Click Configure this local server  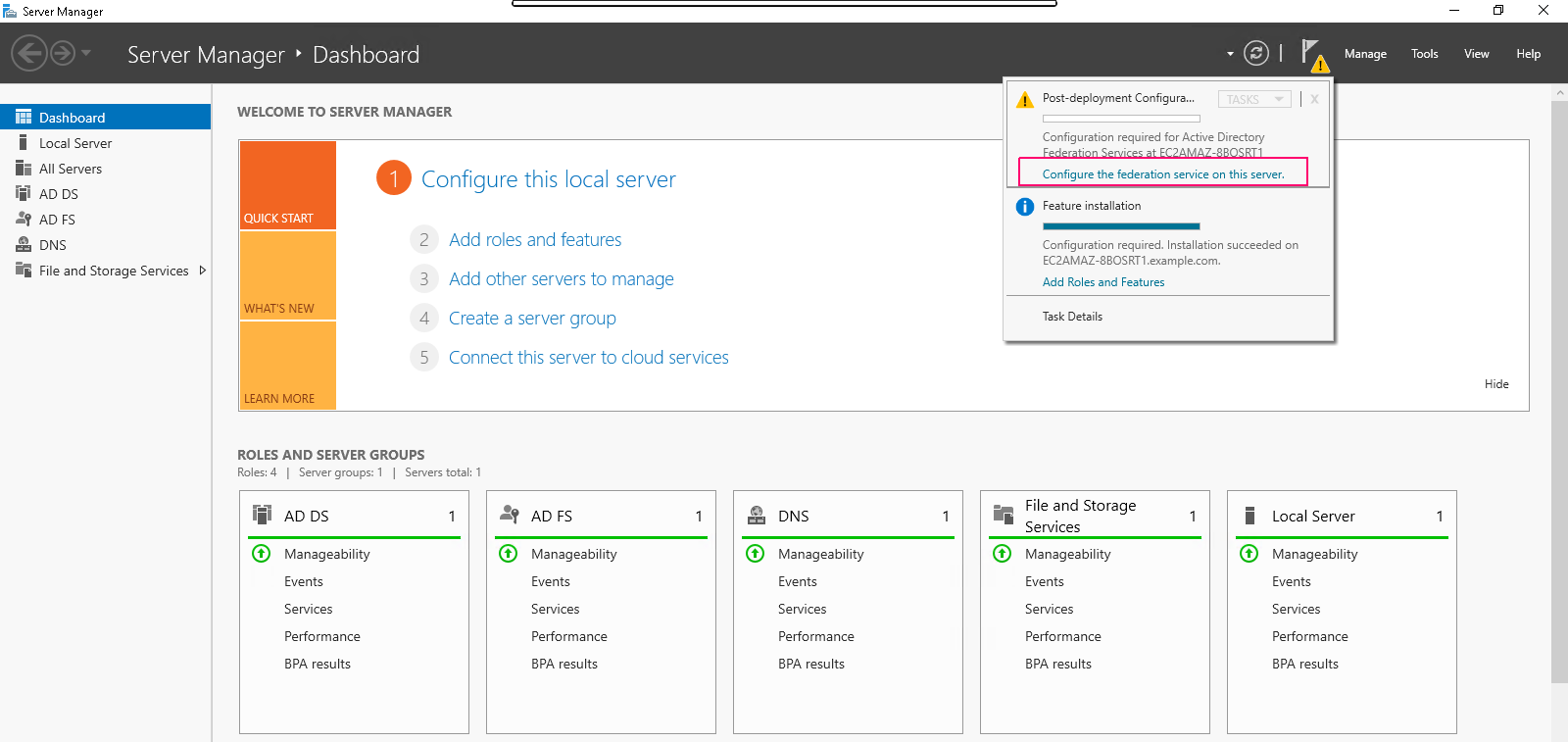[549, 179]
